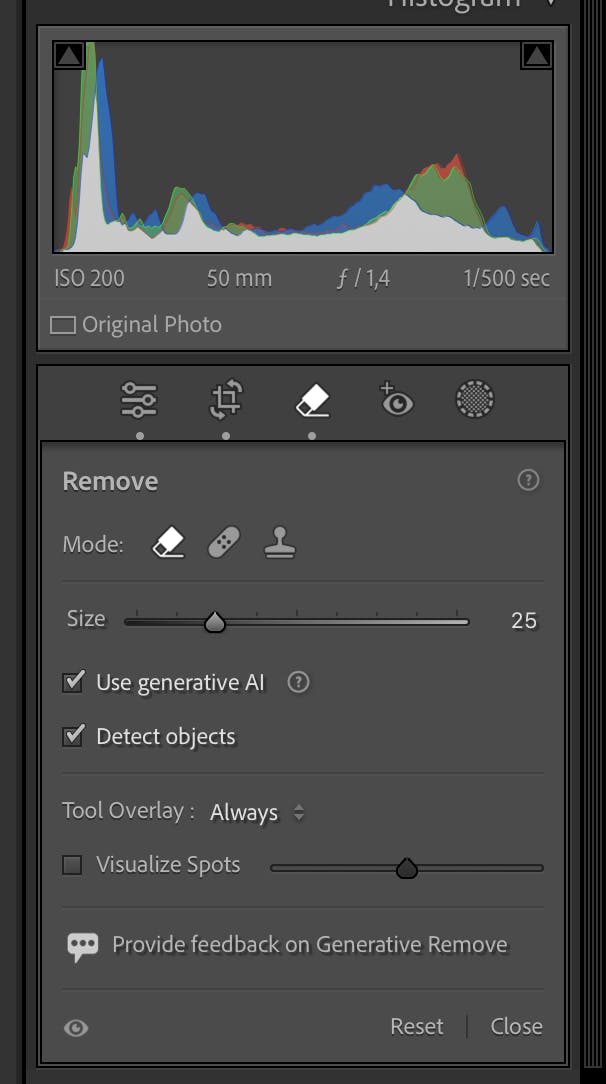Open the Edit sliders panel icon
The width and height of the screenshot is (606, 1084).
[139, 400]
